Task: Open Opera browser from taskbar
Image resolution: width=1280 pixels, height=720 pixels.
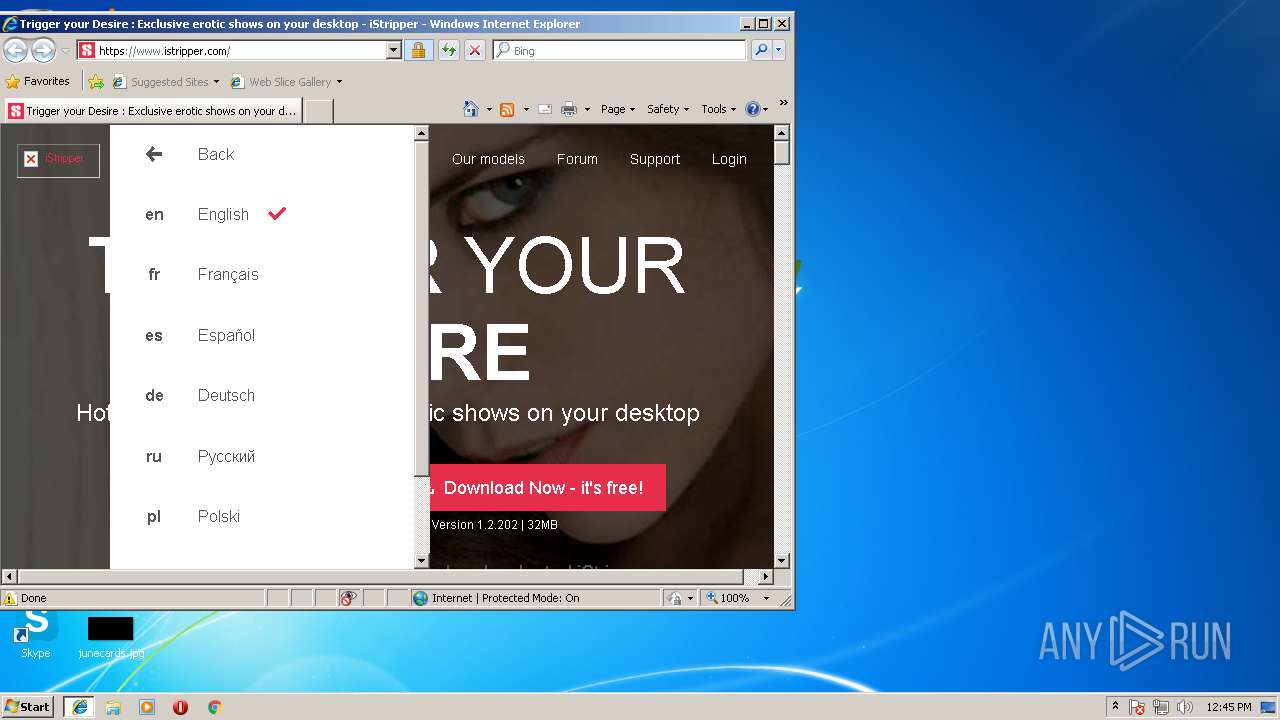Action: [x=181, y=707]
